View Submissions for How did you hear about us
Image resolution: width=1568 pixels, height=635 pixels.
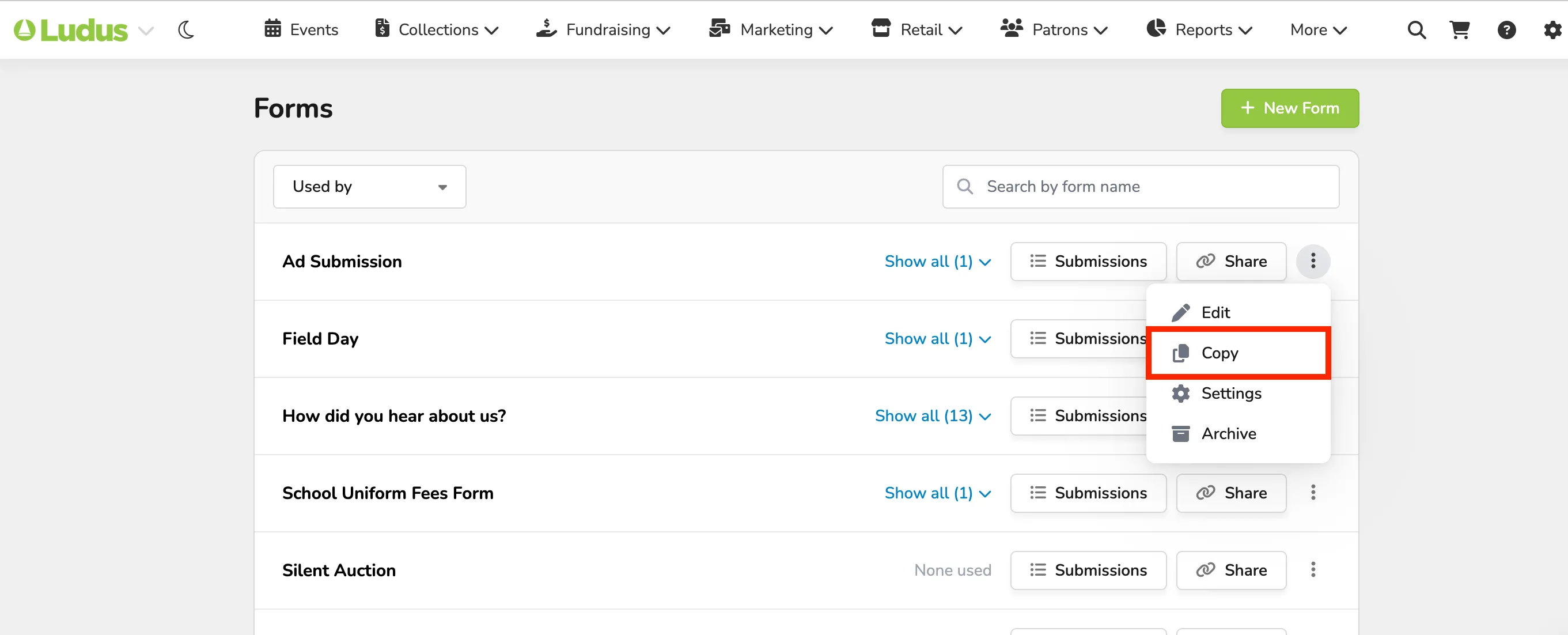point(1078,416)
